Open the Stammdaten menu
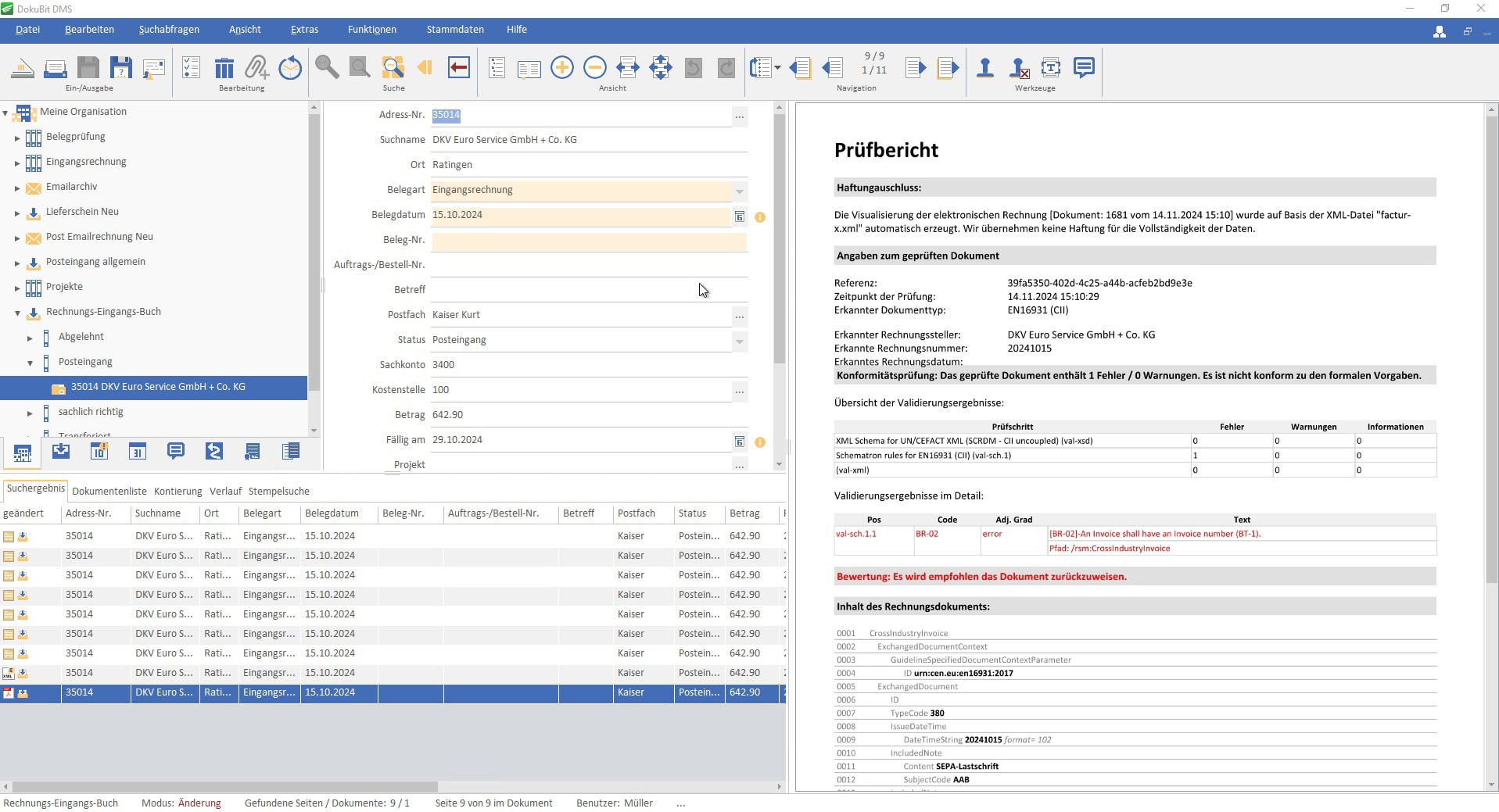Viewport: 1499px width, 812px height. click(454, 30)
